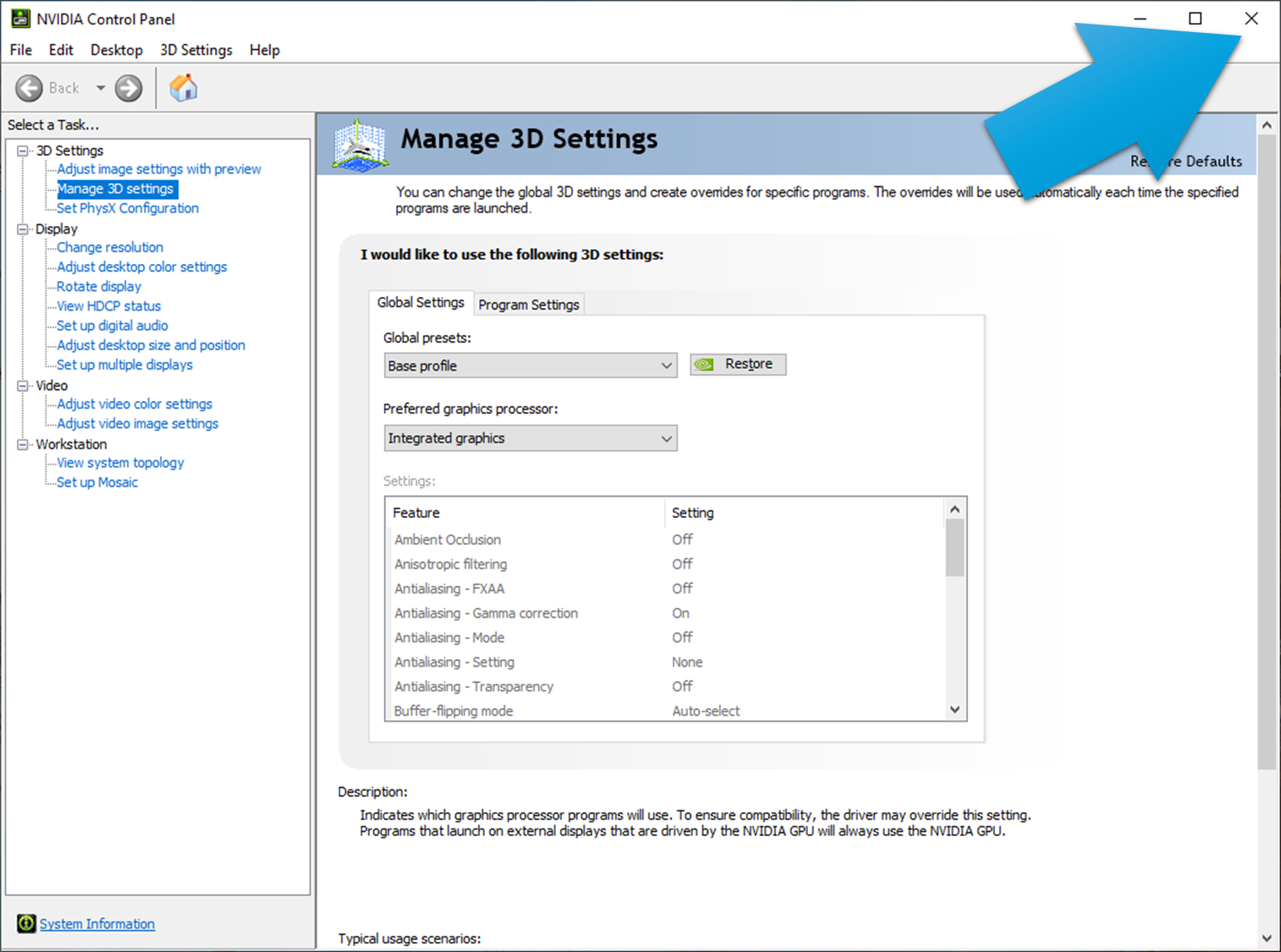Viewport: 1281px width, 952px height.
Task: Select the Antialiasing - Transparency row
Action: point(665,687)
